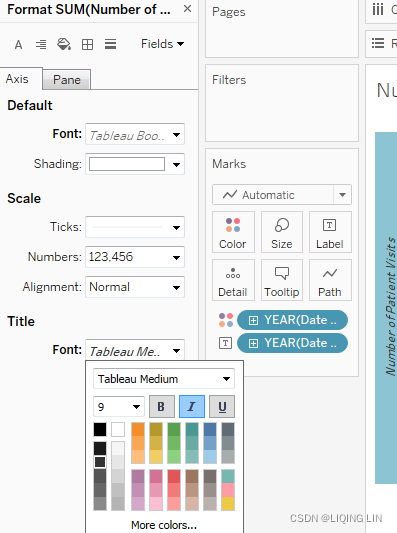Pick the teal color swatch
The image size is (397, 533).
click(x=192, y=429)
